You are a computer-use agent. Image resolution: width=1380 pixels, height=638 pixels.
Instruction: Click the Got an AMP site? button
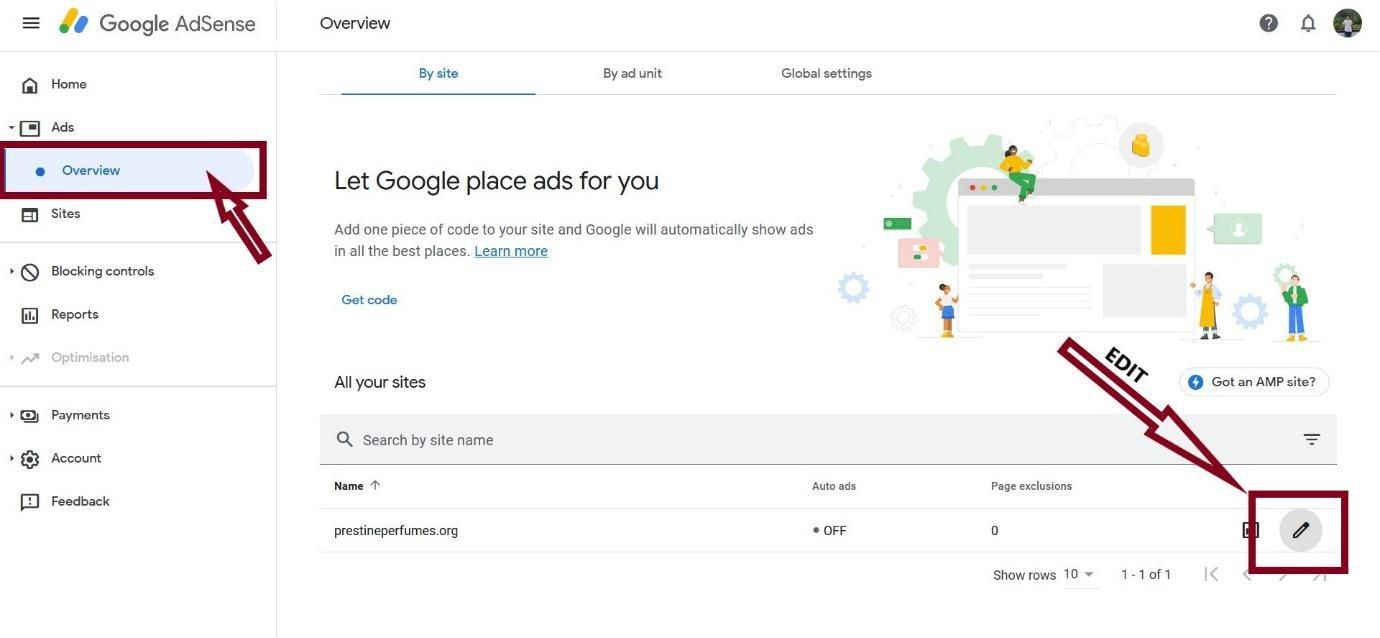[x=1254, y=382]
